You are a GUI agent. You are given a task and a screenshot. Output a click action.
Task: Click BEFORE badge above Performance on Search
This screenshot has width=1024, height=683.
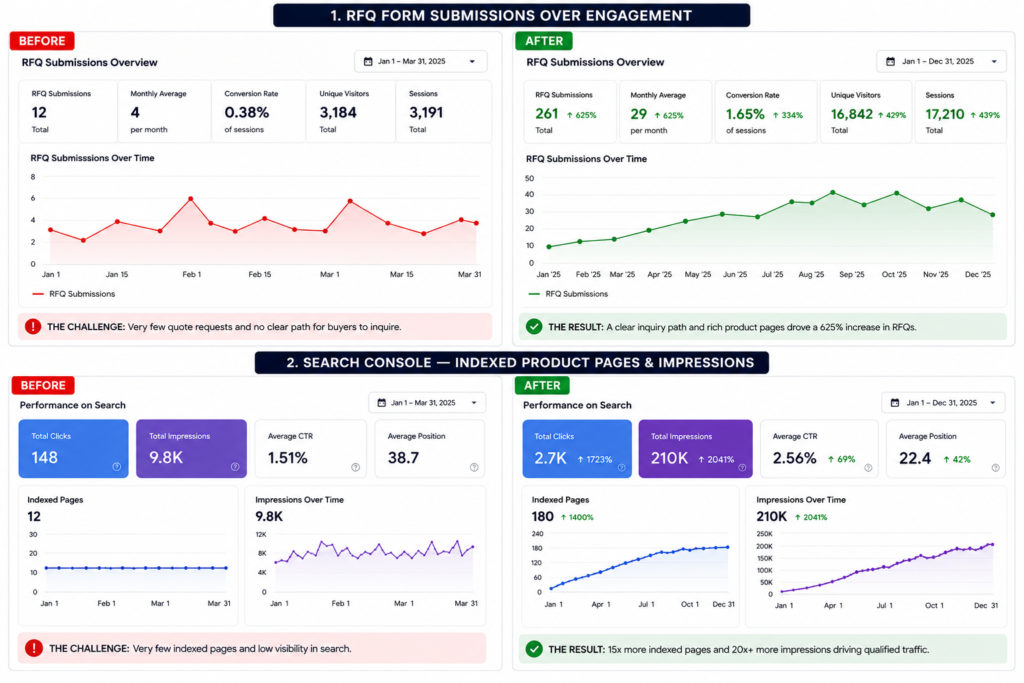[x=42, y=385]
